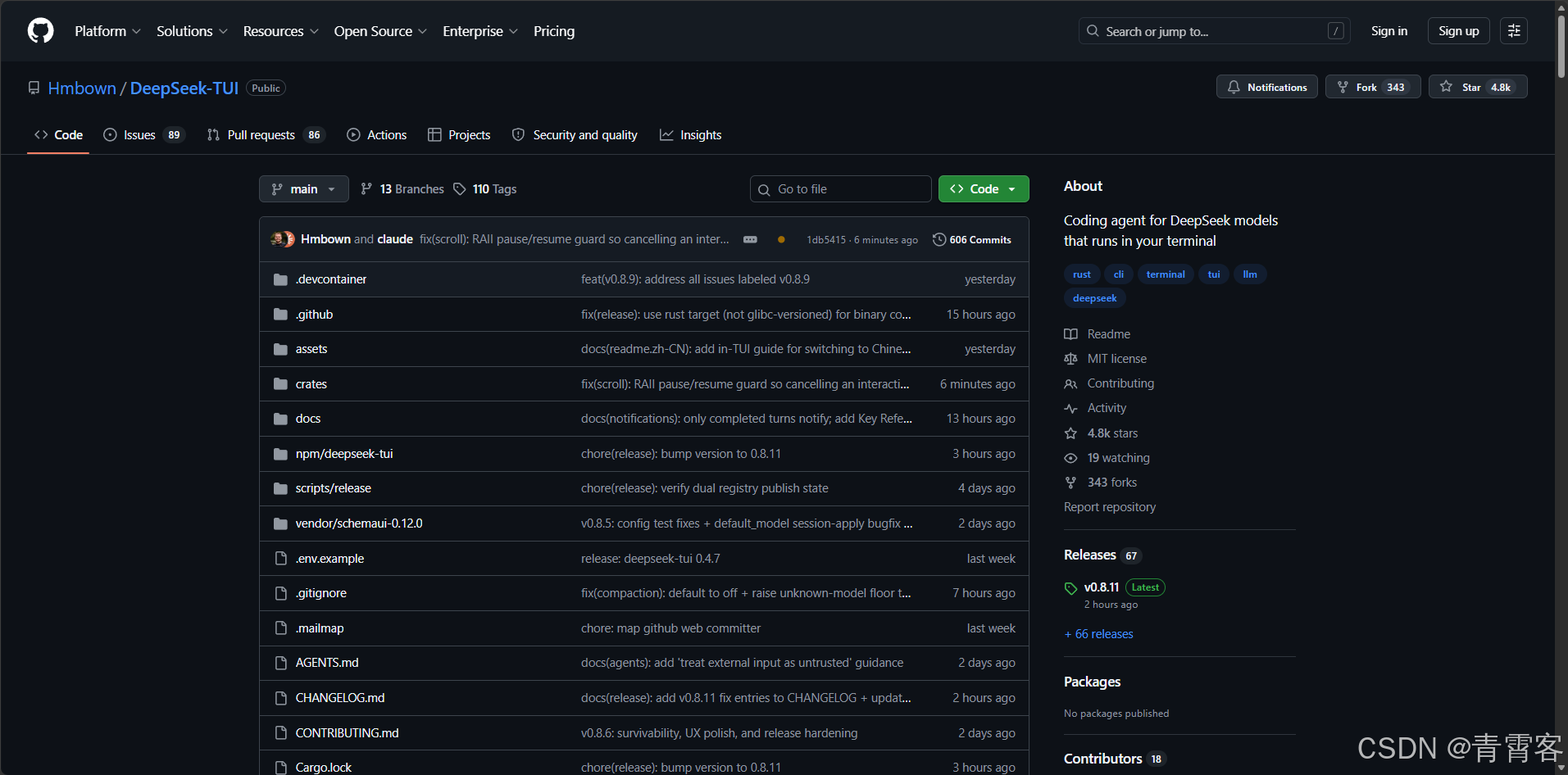This screenshot has width=1568, height=775.
Task: Click the crates folder icon
Action: pyautogui.click(x=280, y=384)
